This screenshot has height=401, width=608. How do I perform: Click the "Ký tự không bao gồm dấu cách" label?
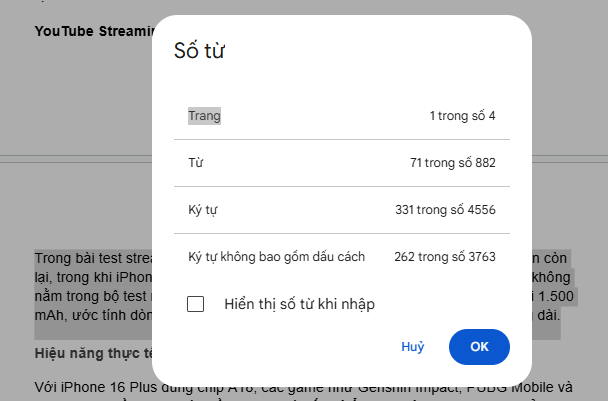point(276,257)
